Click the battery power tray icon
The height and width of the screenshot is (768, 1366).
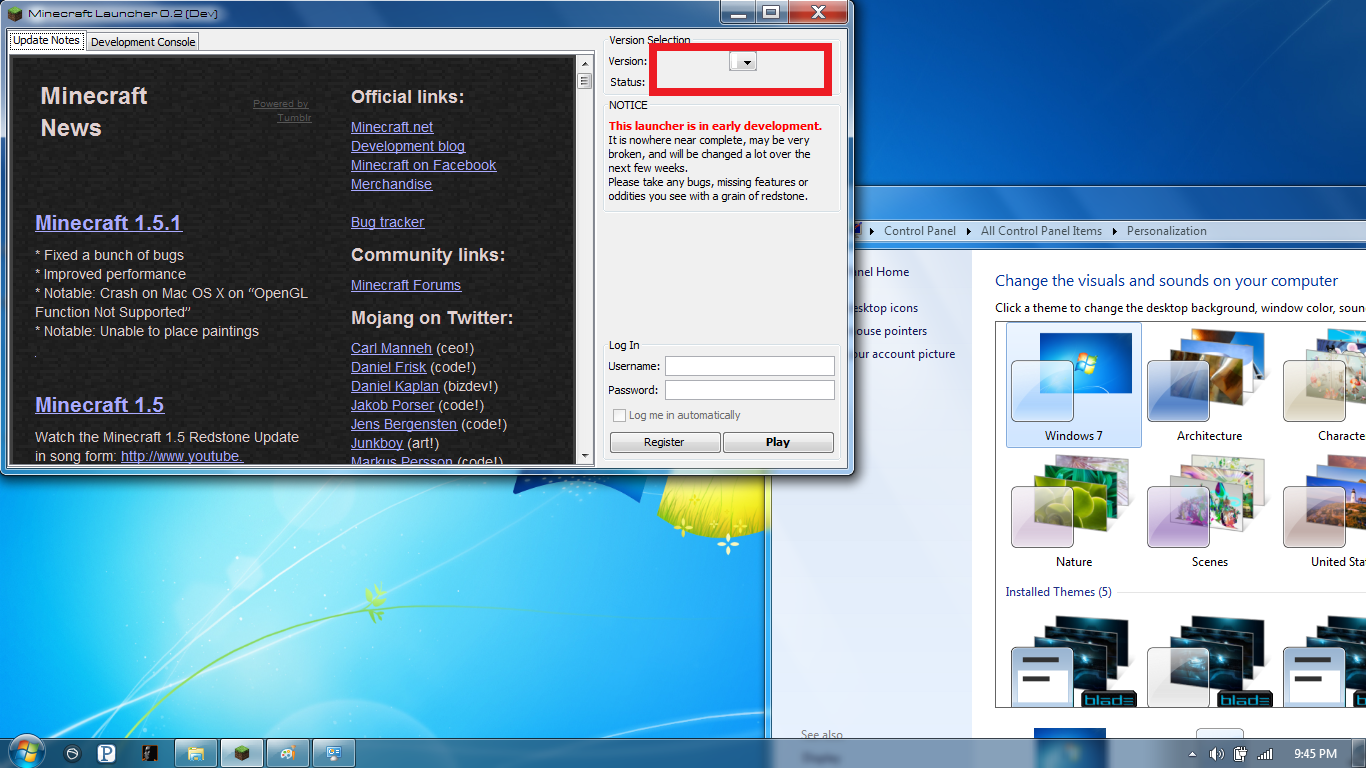tap(1241, 753)
